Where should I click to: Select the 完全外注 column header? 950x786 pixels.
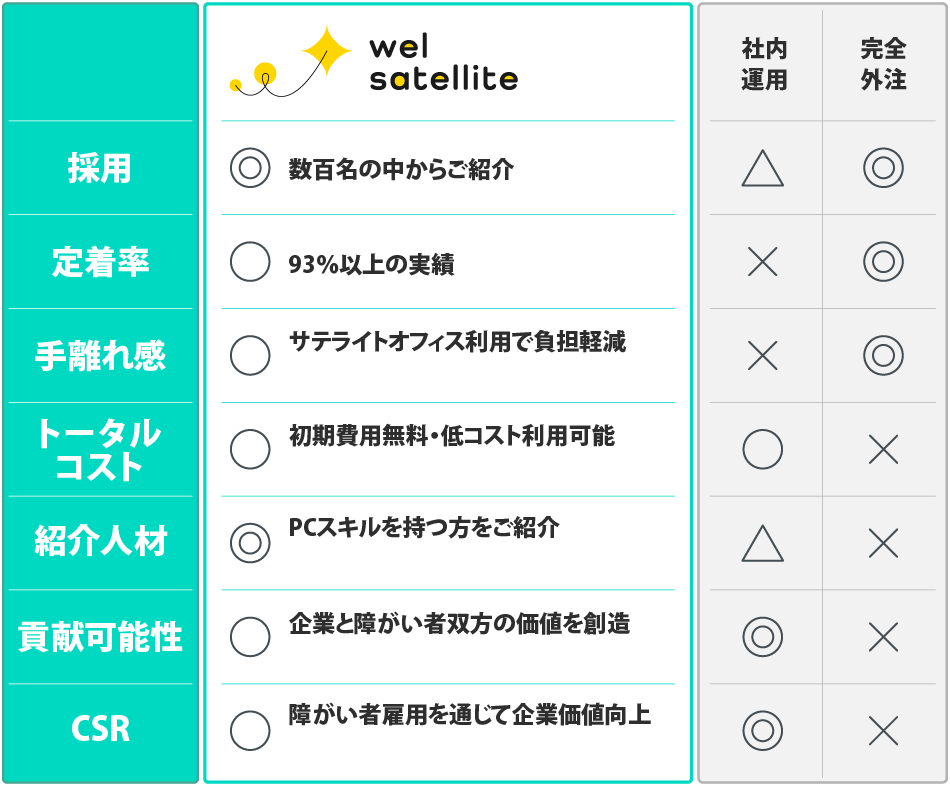(x=883, y=64)
